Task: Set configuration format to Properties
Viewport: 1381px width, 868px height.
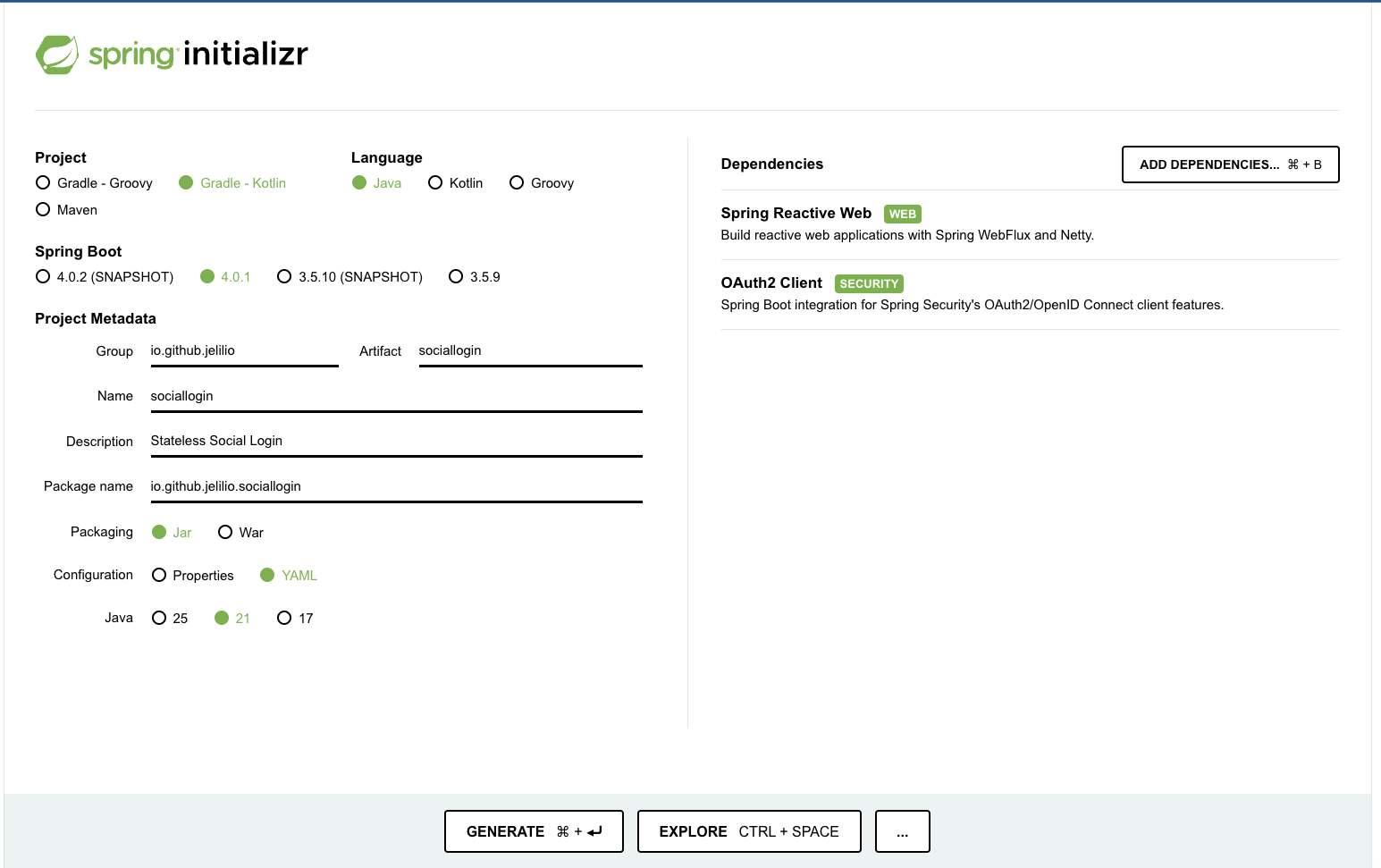Action: click(193, 576)
